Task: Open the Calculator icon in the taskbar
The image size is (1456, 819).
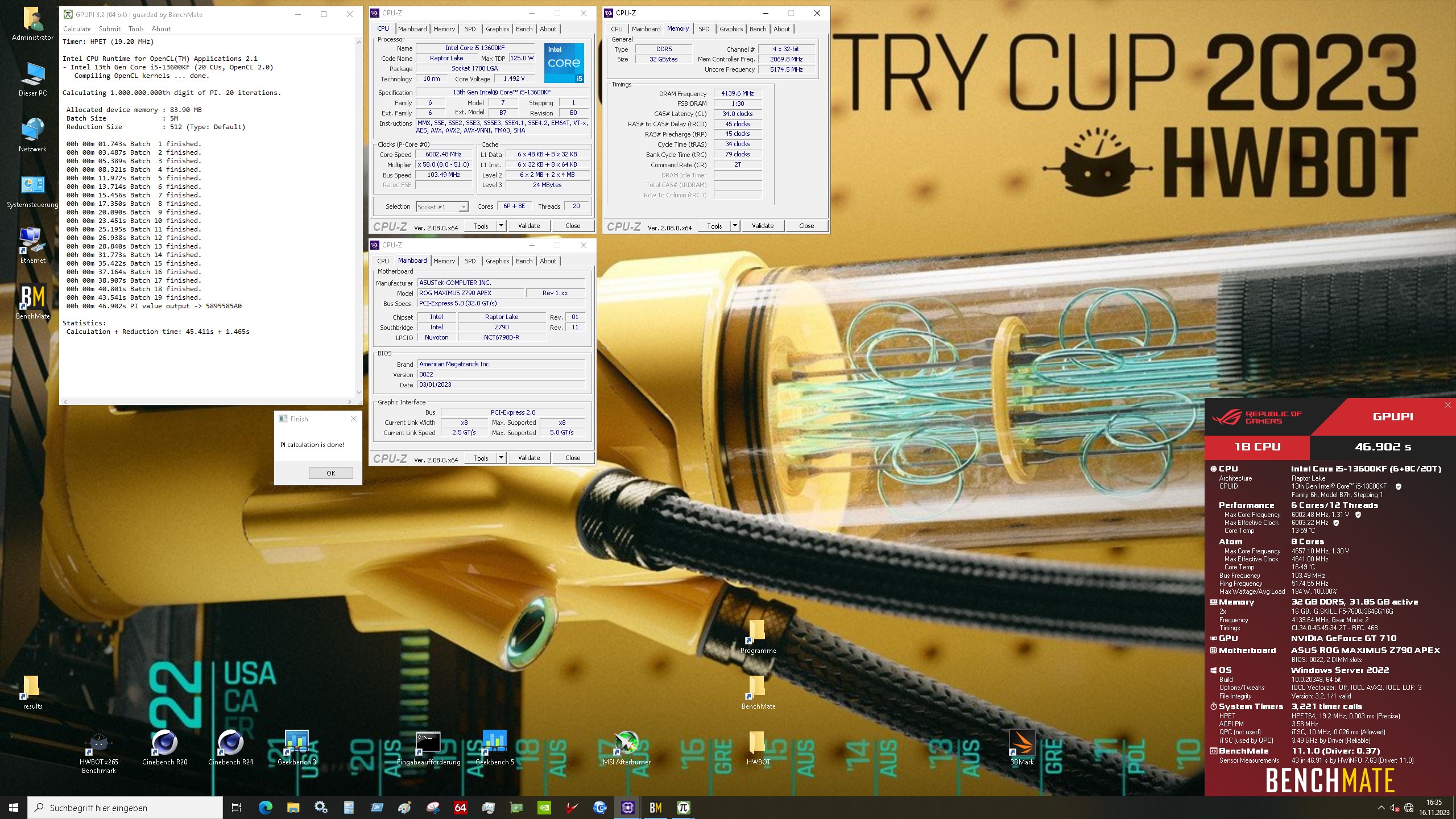Action: point(349,808)
